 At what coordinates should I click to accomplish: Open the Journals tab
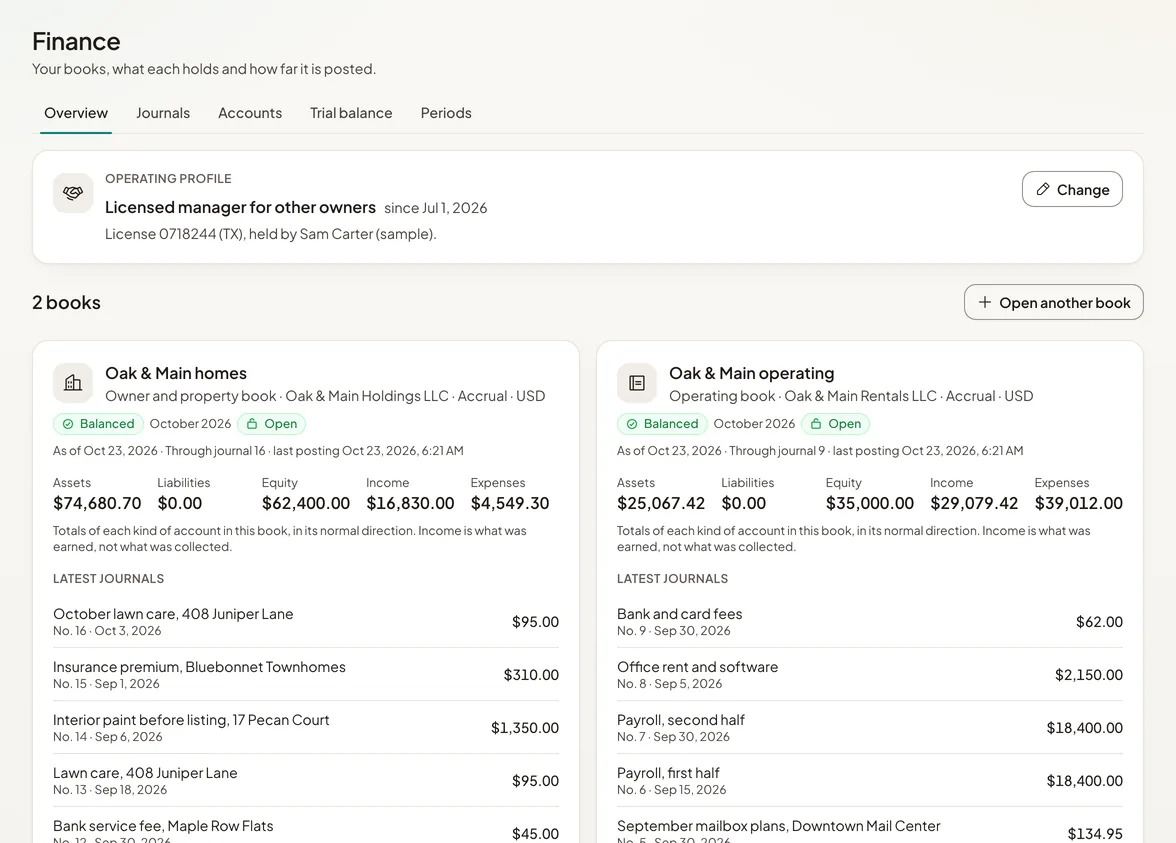click(163, 113)
